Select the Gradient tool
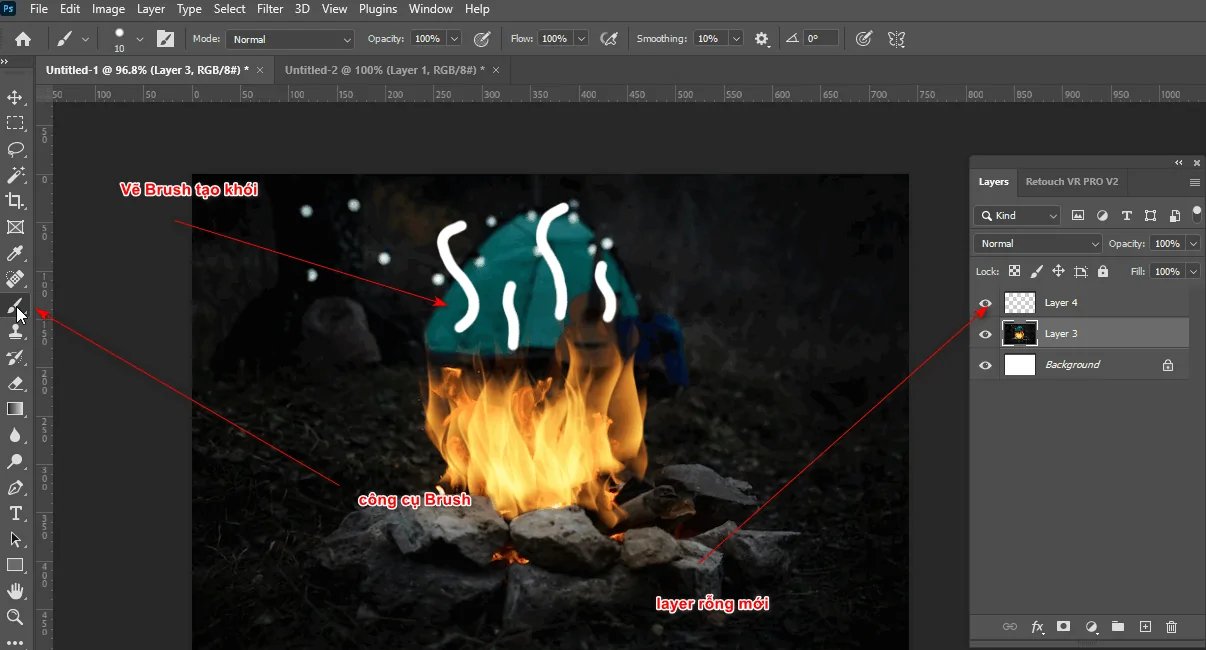1206x650 pixels. 15,409
